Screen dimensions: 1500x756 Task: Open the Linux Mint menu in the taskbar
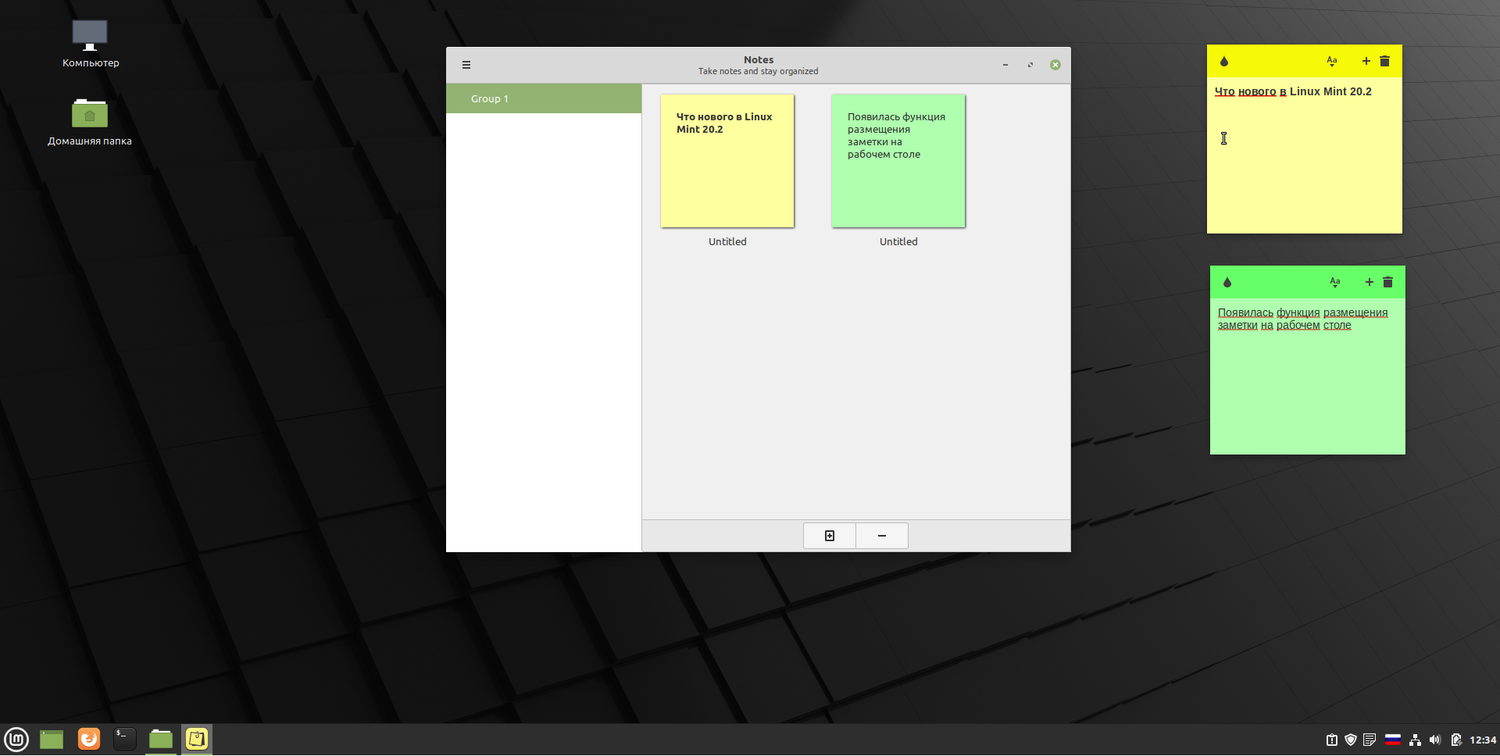coord(16,739)
